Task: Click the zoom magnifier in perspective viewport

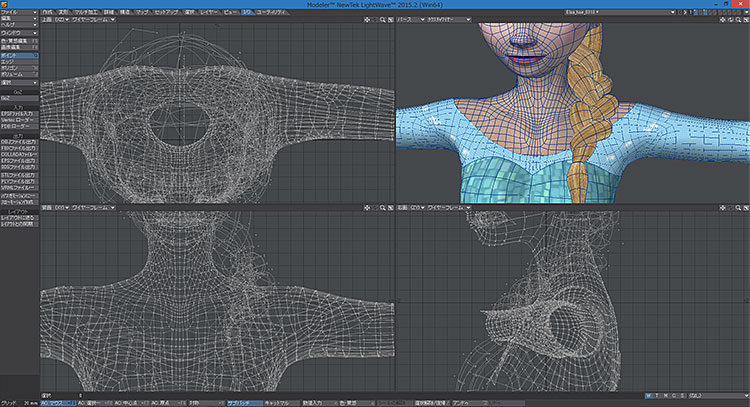Action: (x=738, y=20)
